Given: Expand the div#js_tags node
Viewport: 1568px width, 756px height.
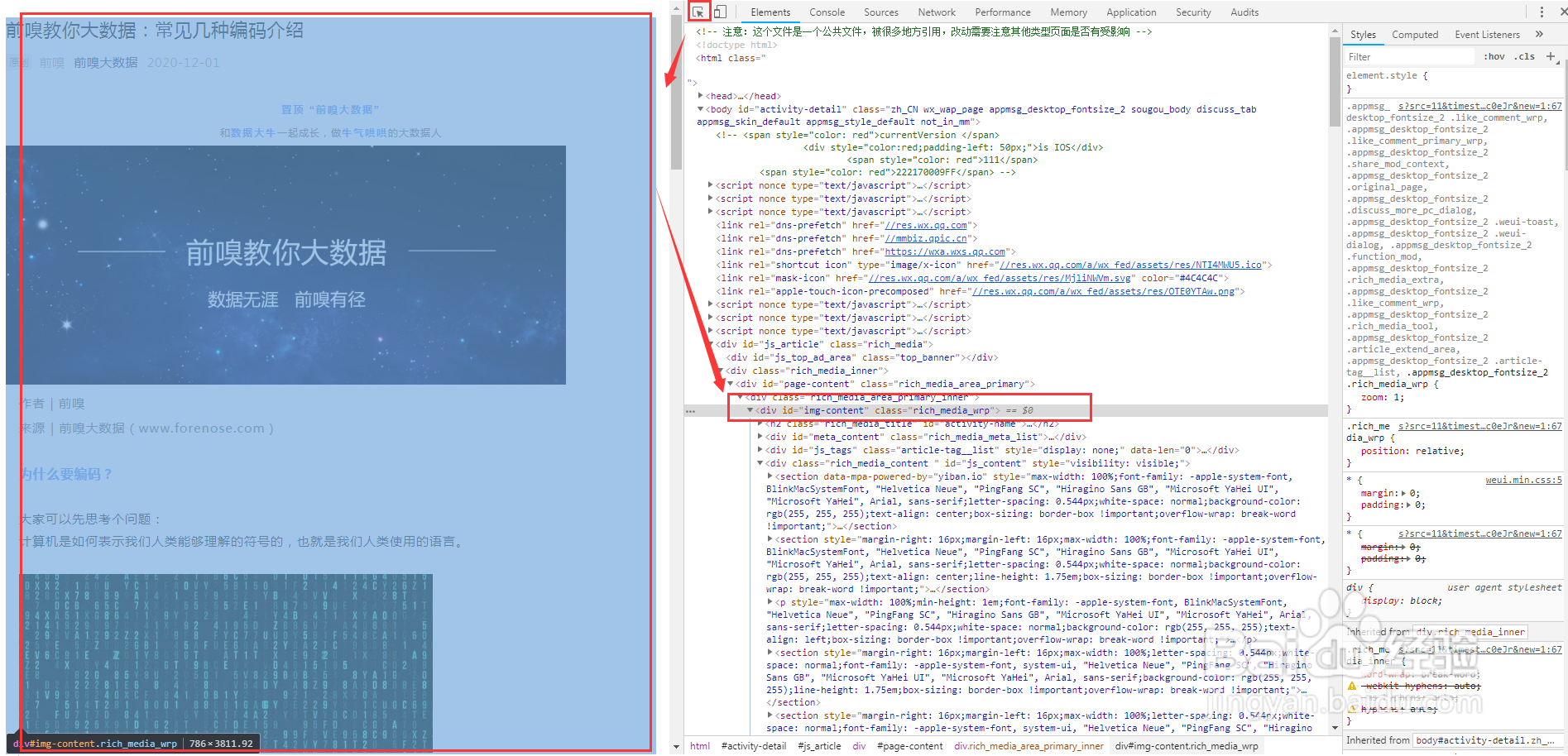Looking at the screenshot, I should click(x=760, y=450).
